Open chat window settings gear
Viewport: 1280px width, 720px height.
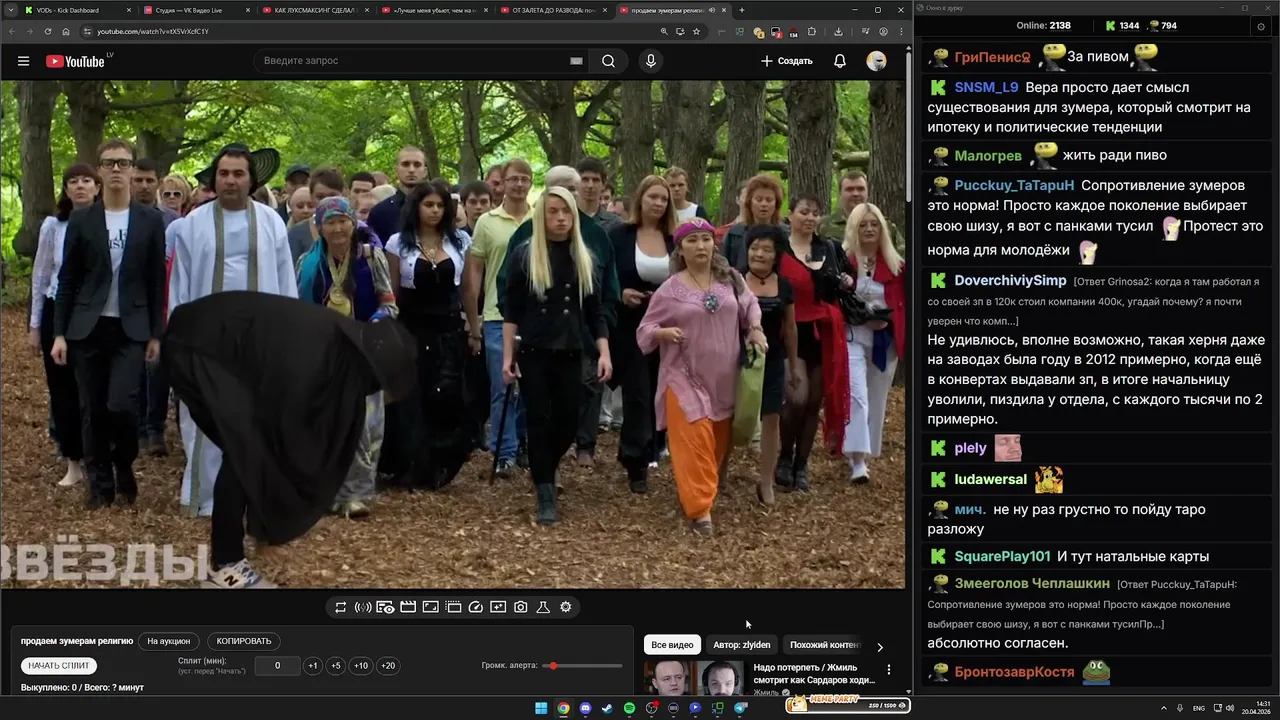click(1260, 26)
